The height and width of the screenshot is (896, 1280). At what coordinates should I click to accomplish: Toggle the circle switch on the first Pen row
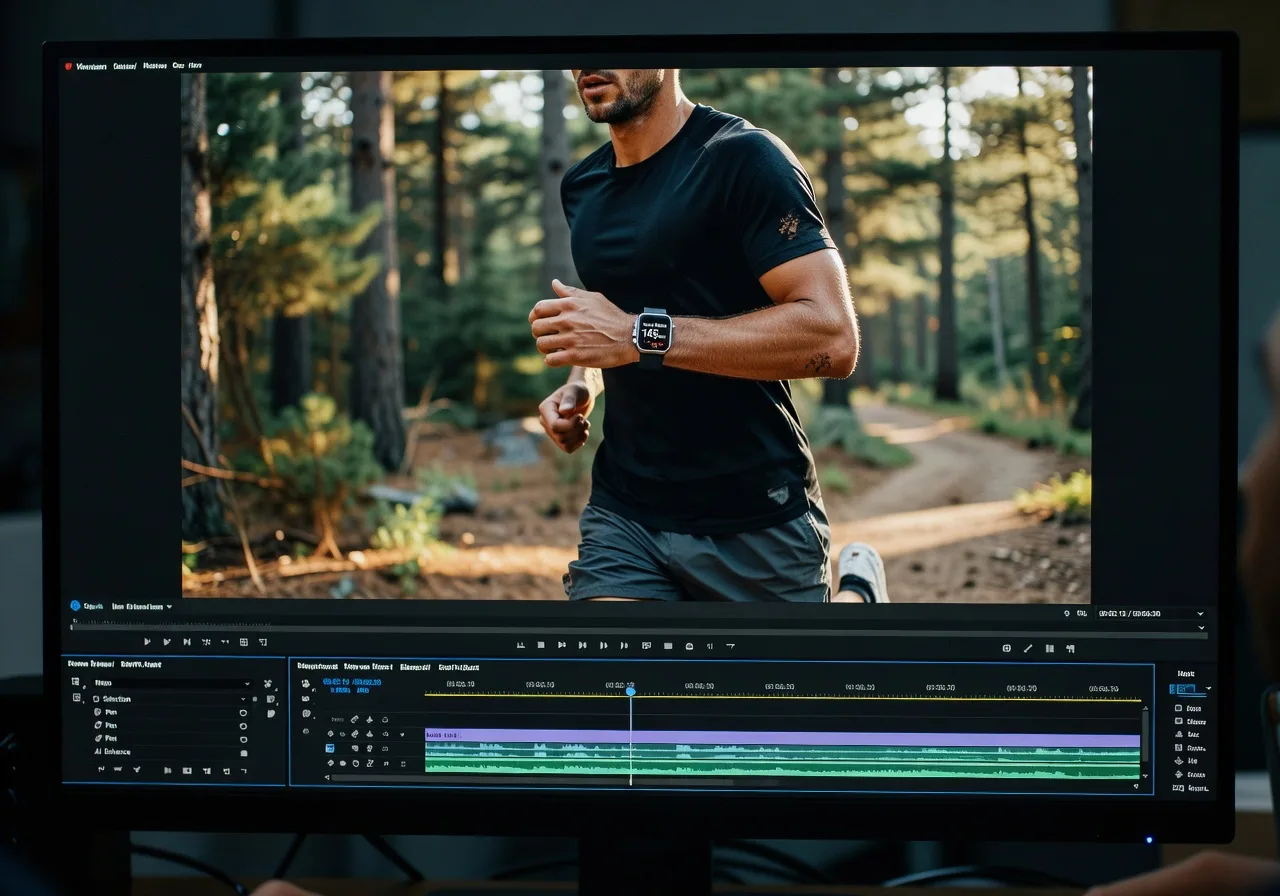242,712
